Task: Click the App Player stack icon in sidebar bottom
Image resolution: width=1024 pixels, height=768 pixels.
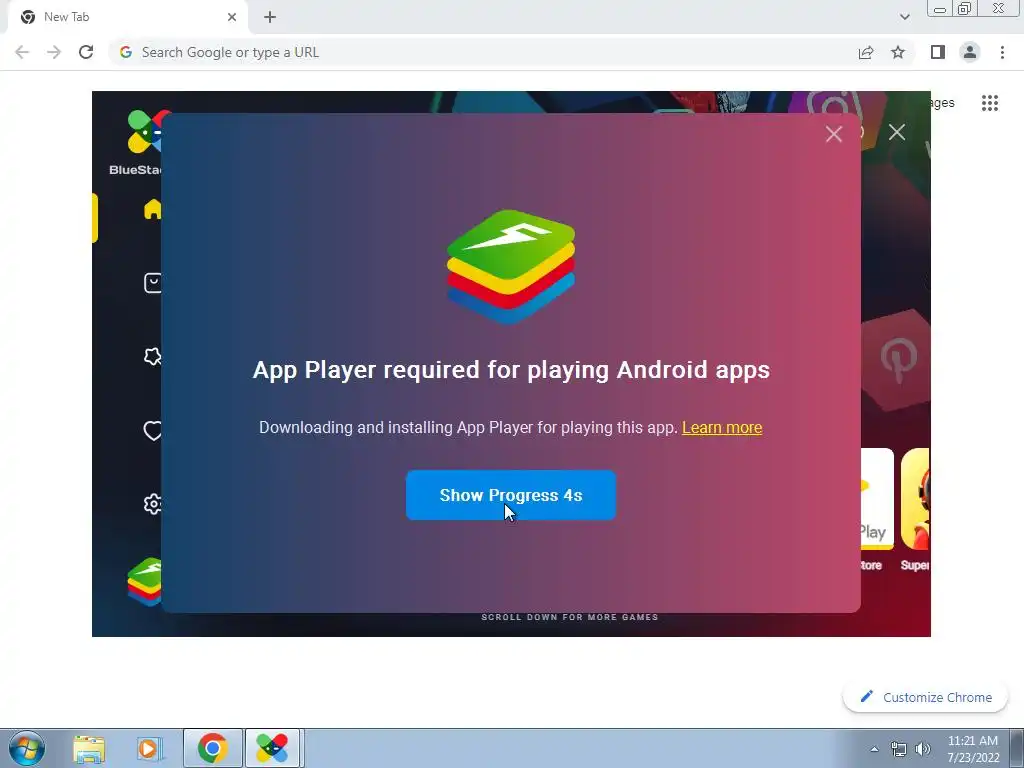Action: coord(145,581)
